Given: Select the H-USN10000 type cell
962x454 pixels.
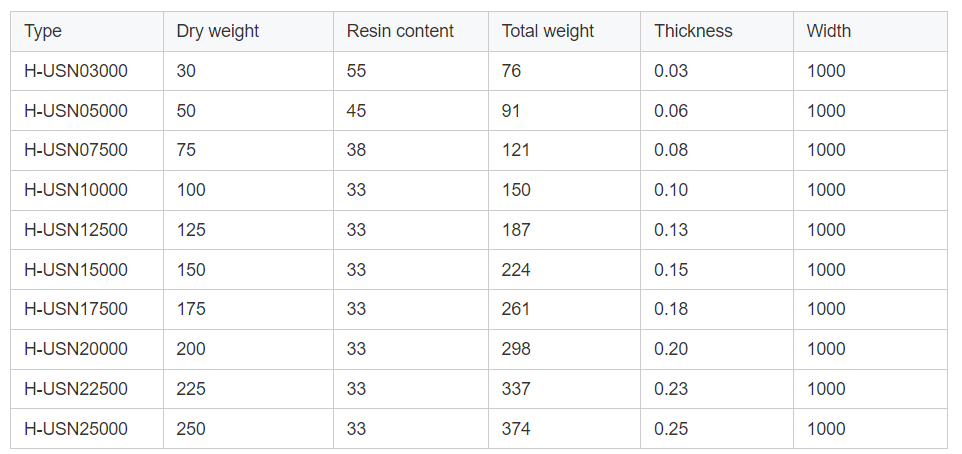Looking at the screenshot, I should click(x=76, y=190).
